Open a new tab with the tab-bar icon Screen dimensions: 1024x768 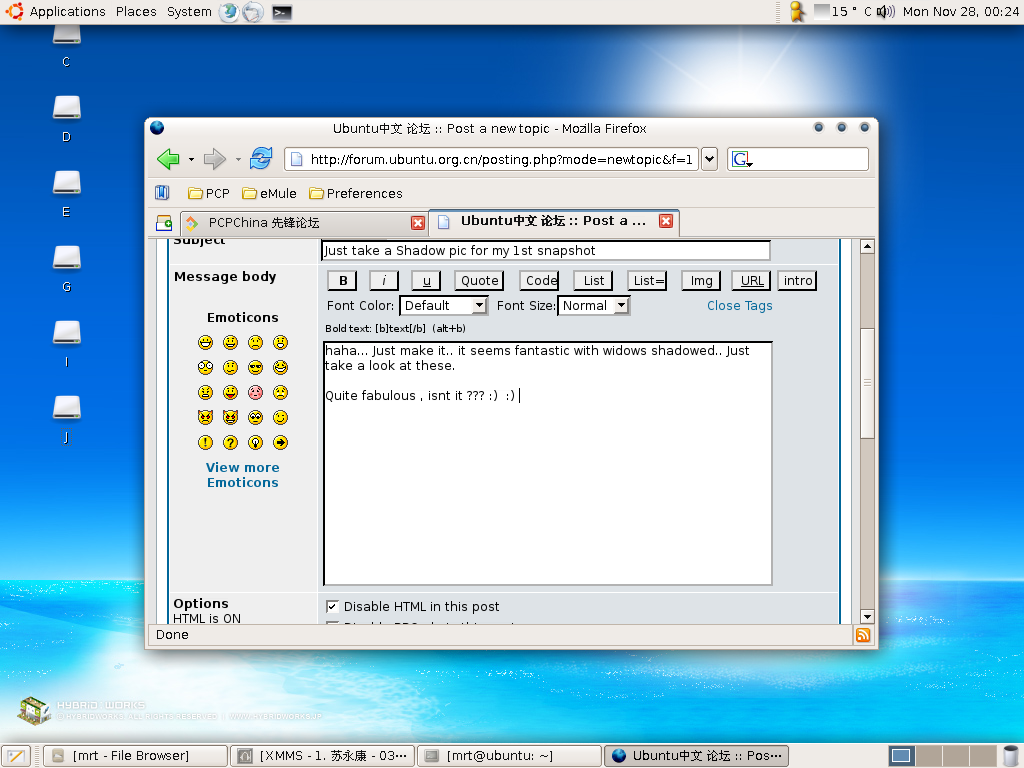pyautogui.click(x=164, y=223)
